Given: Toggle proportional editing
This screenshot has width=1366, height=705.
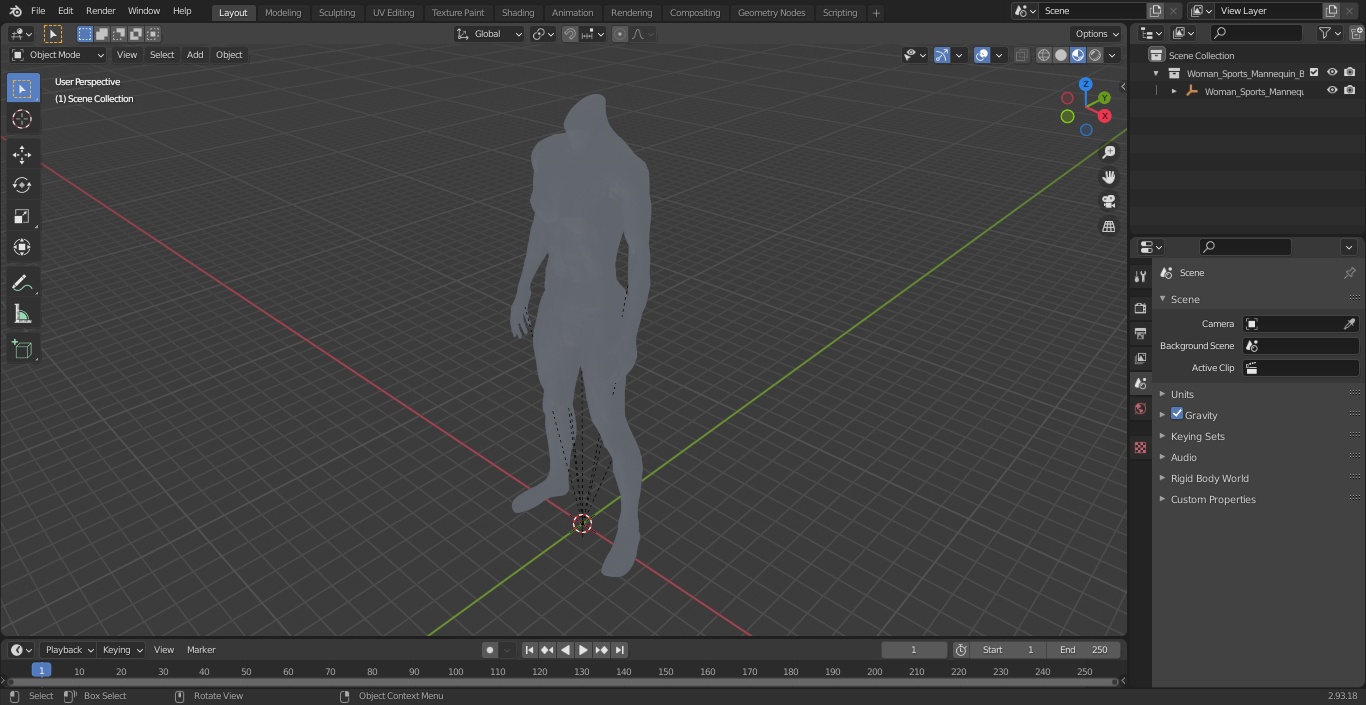Looking at the screenshot, I should click(620, 34).
